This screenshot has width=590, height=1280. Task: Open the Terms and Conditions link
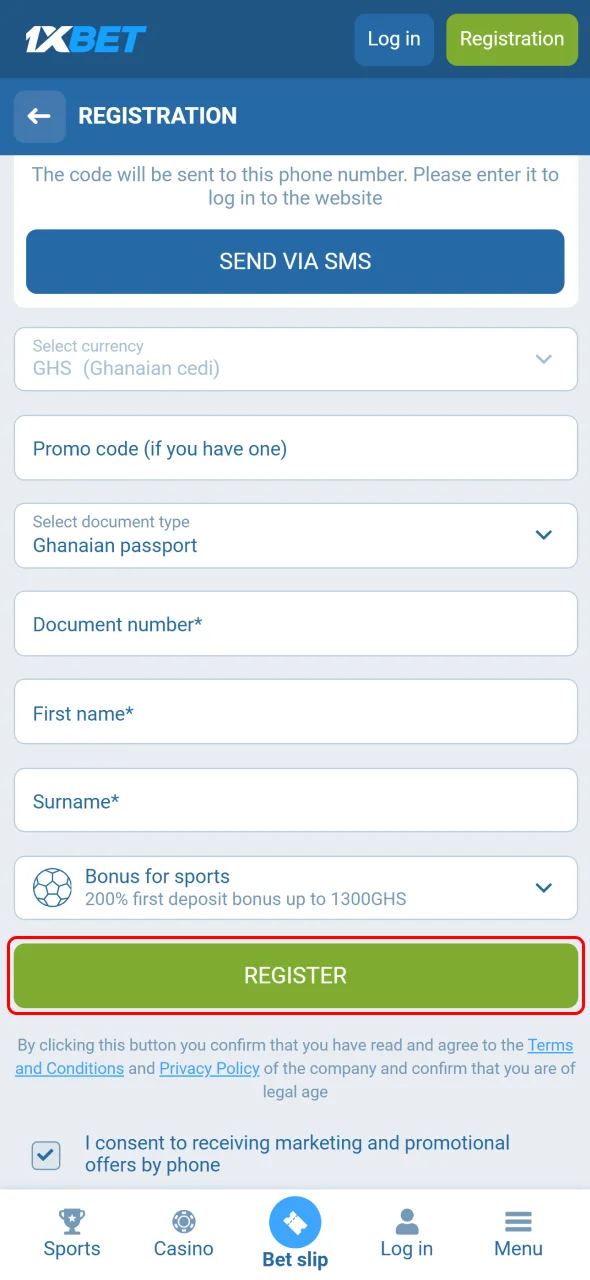point(550,1044)
